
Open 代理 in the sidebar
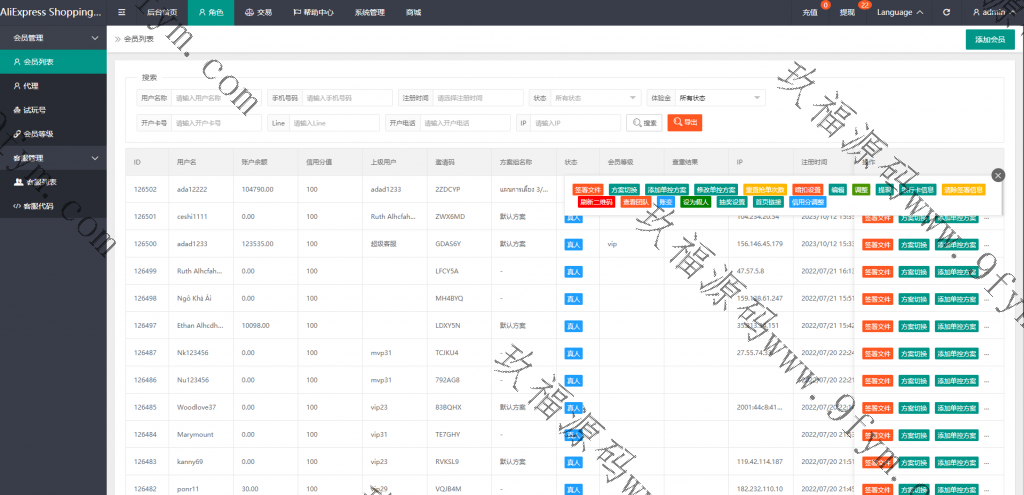[31, 86]
